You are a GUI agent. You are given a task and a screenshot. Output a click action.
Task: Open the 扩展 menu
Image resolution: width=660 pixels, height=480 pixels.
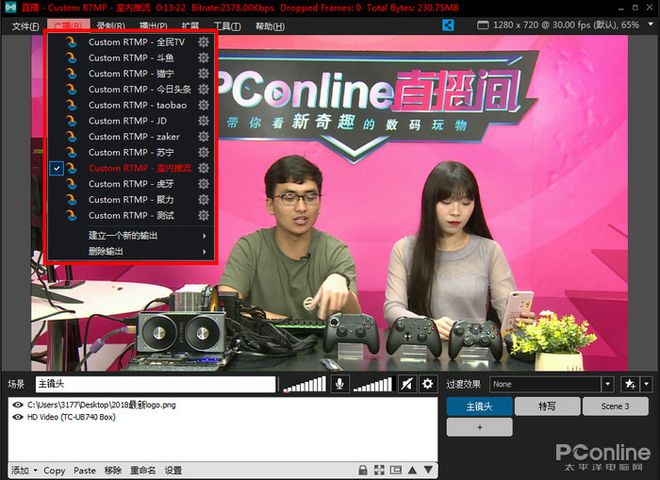tap(190, 26)
